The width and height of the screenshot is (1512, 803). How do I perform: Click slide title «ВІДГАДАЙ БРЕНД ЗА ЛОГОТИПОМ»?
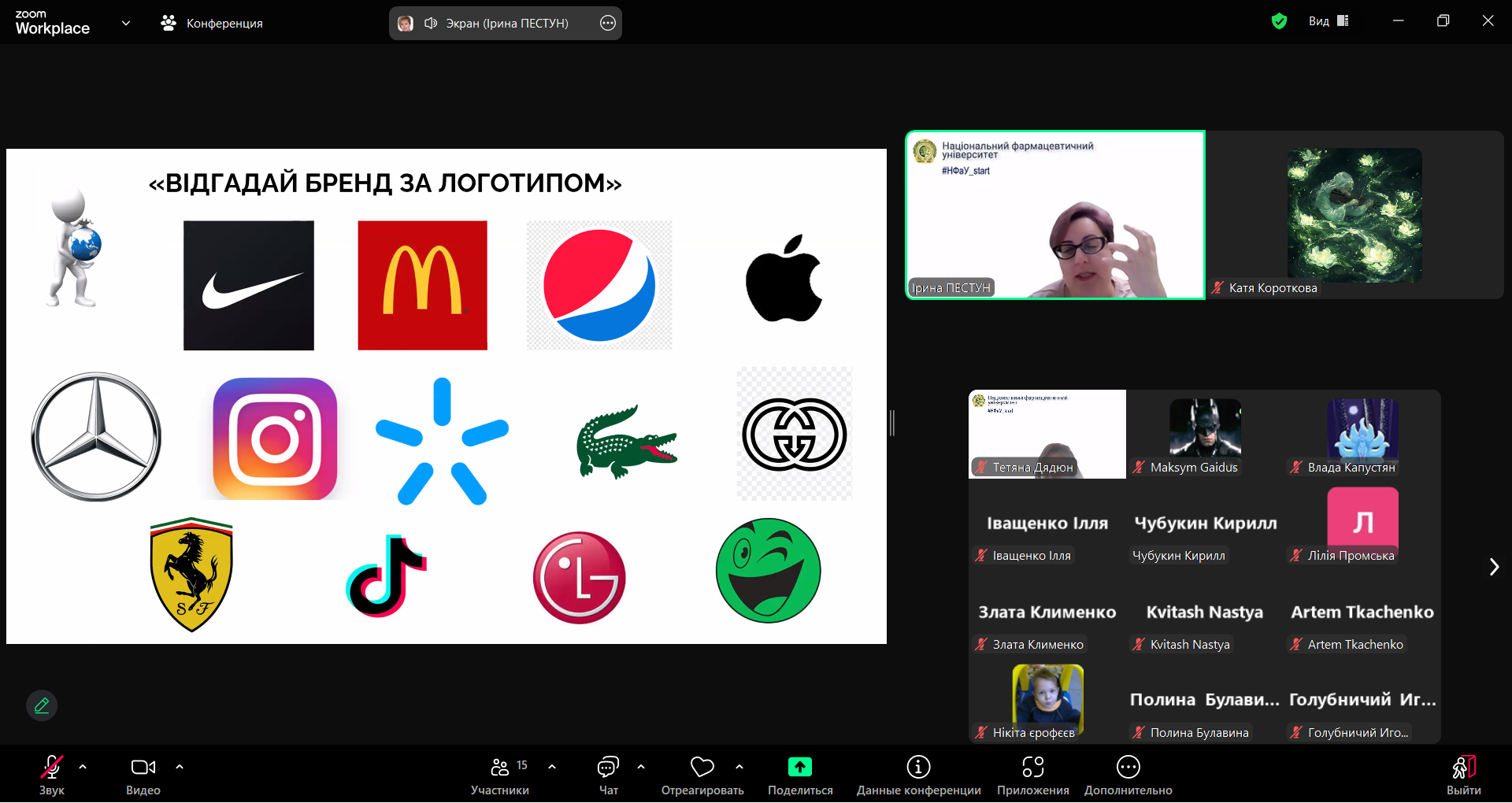(385, 183)
